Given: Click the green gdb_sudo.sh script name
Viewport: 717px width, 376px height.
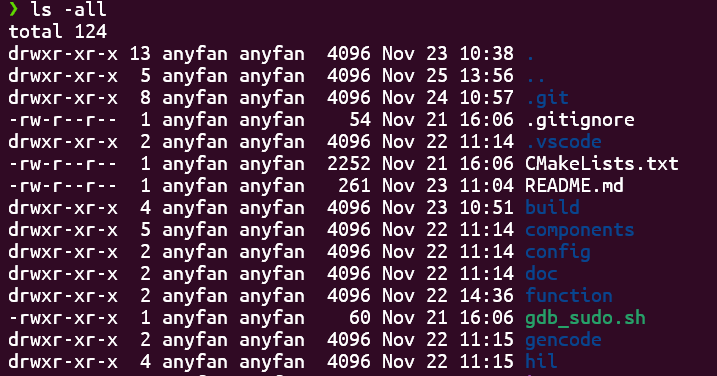Looking at the screenshot, I should click(585, 318).
